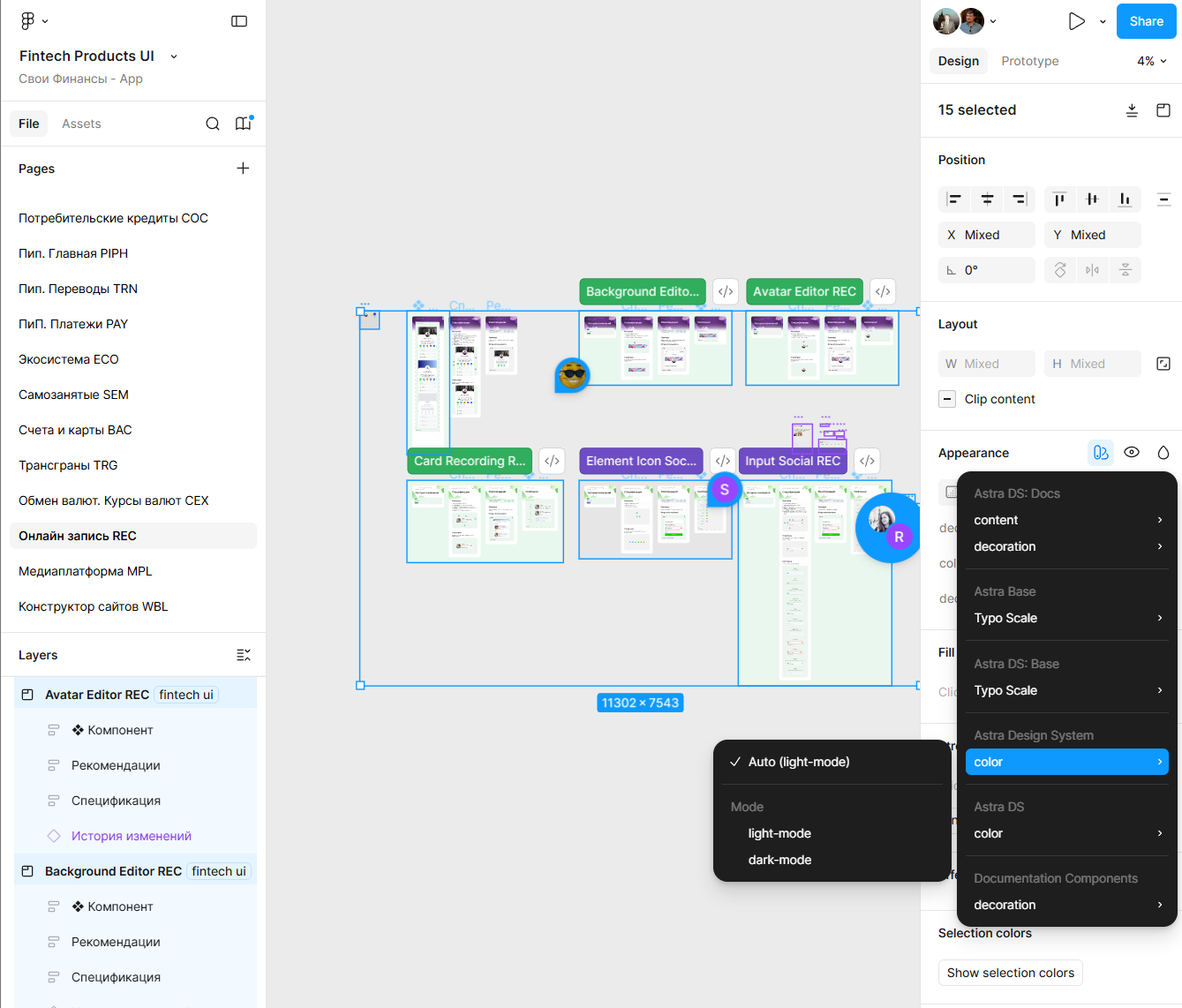Click the Share button
Screen dimensions: 1182x1008
pos(1146,21)
